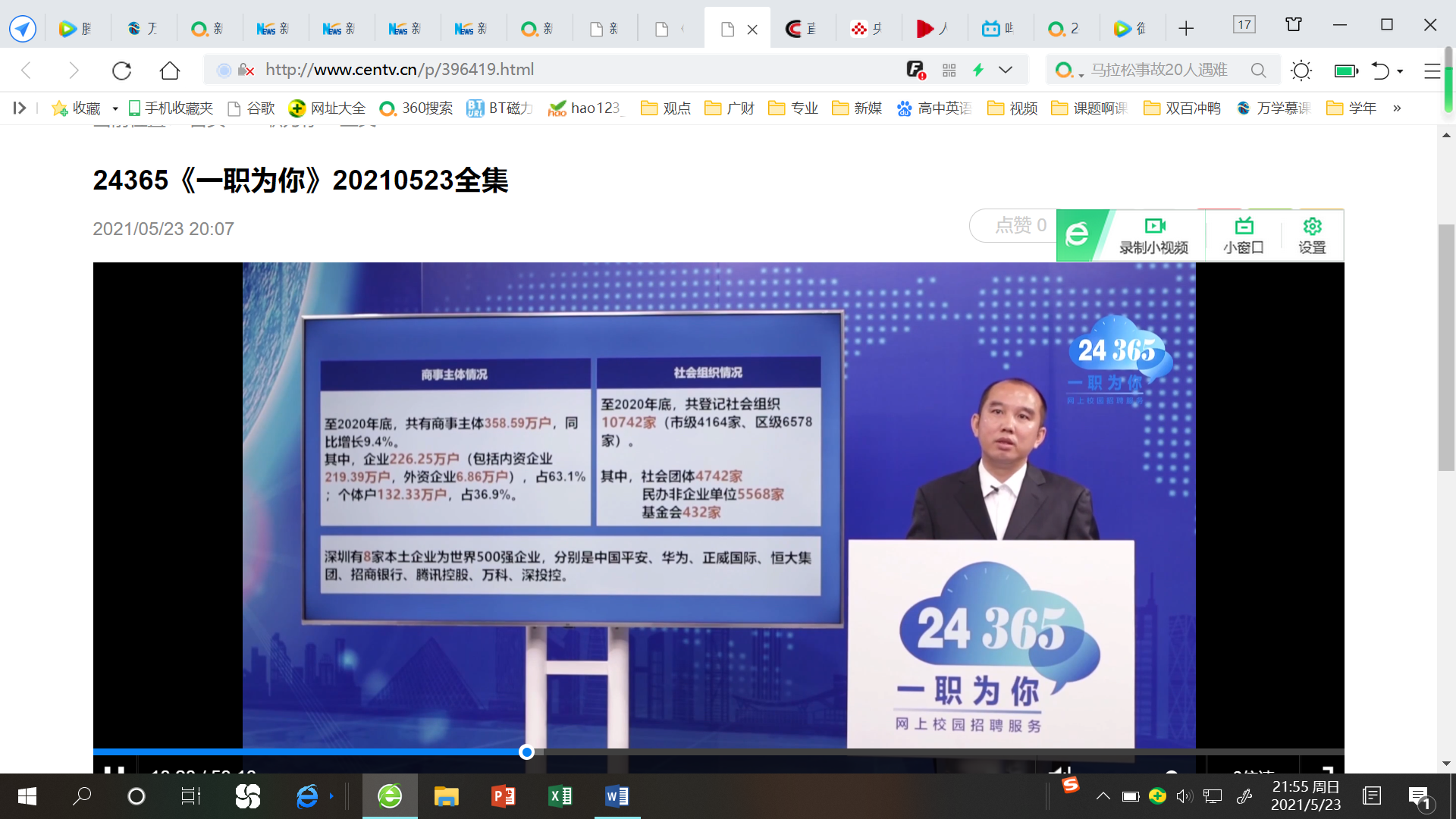Viewport: 1456px width, 819px height.
Task: Show hidden system tray icons
Action: 1103,796
